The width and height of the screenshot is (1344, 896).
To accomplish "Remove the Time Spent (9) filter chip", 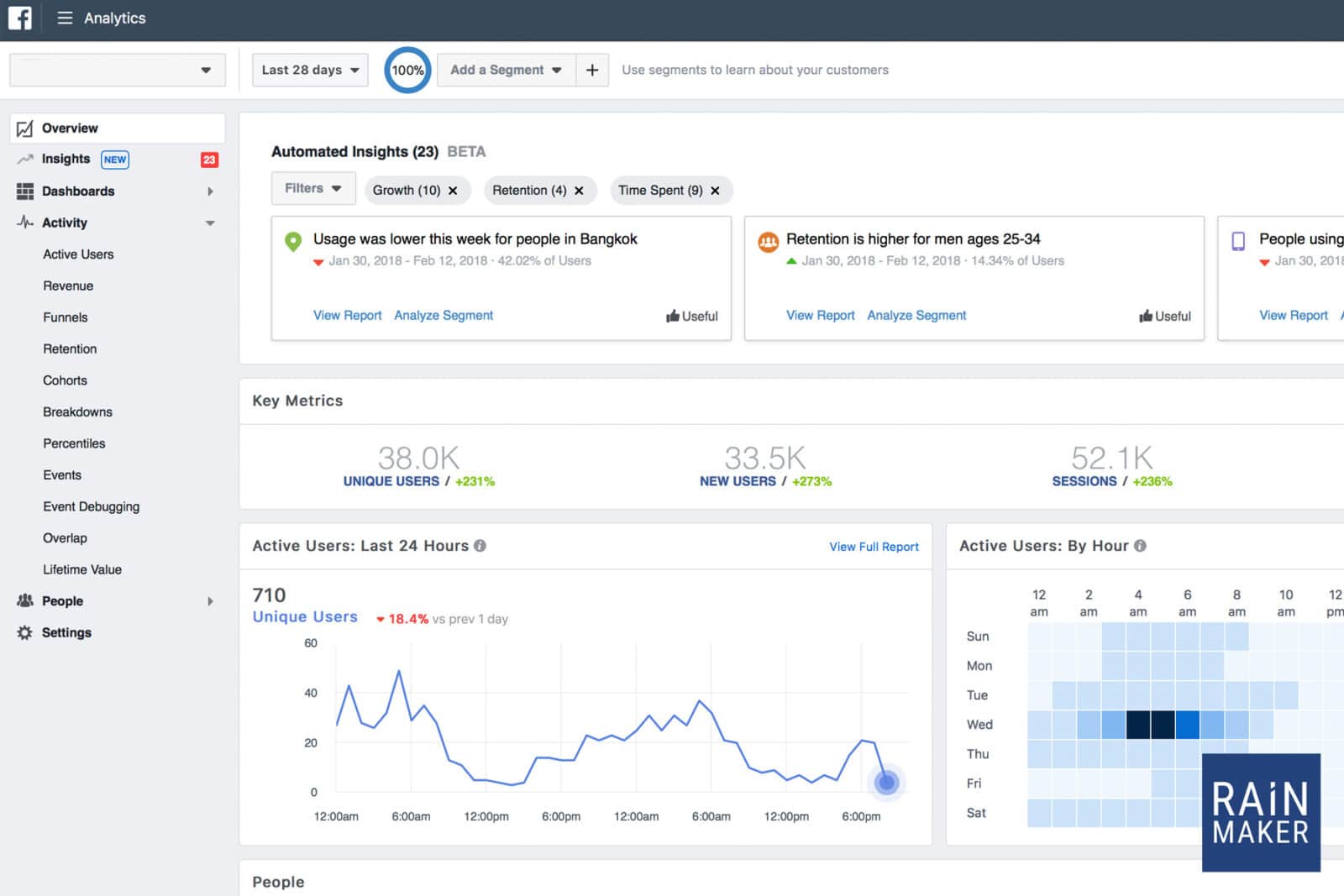I will coord(715,191).
